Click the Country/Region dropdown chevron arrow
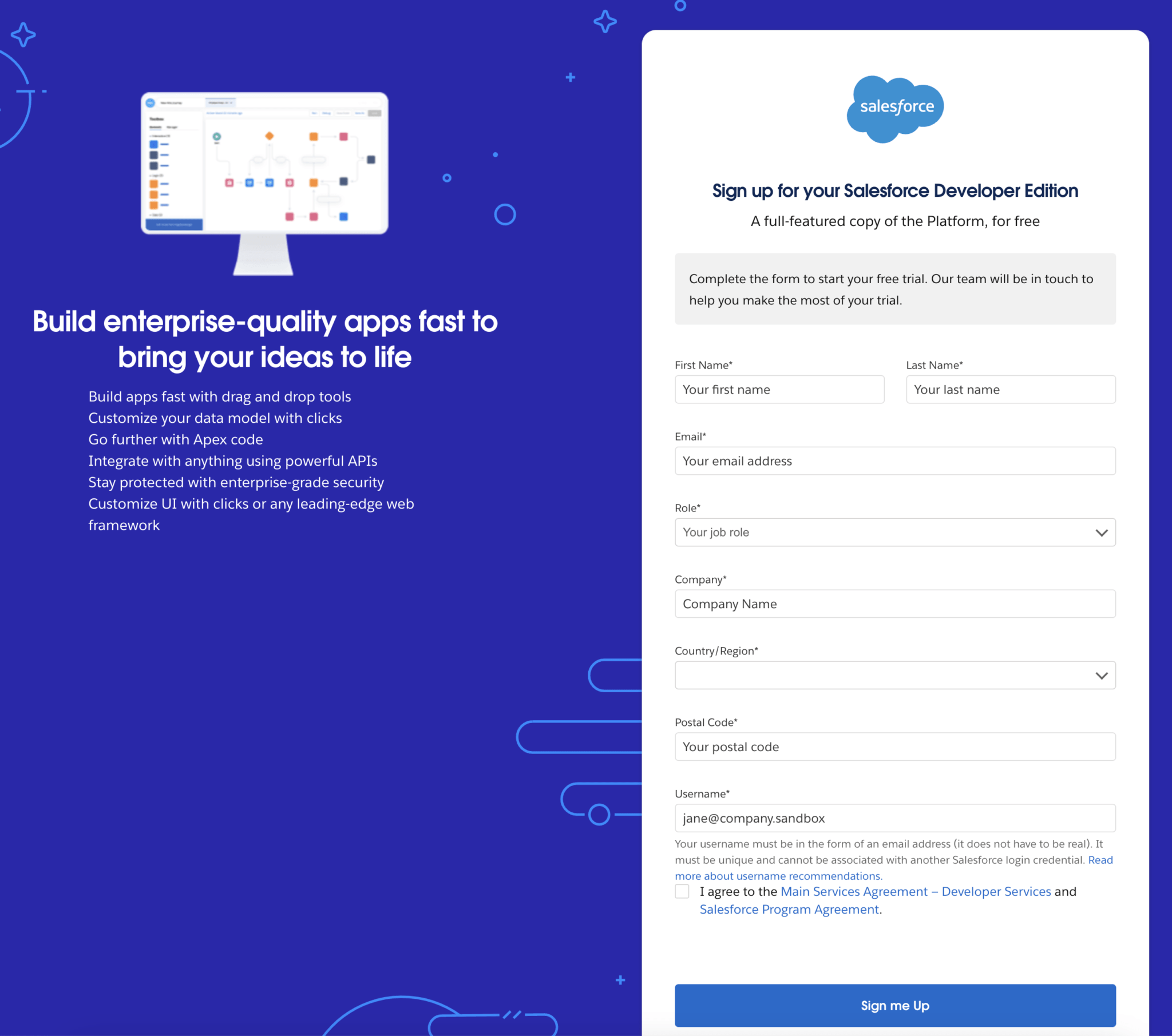 (1101, 676)
